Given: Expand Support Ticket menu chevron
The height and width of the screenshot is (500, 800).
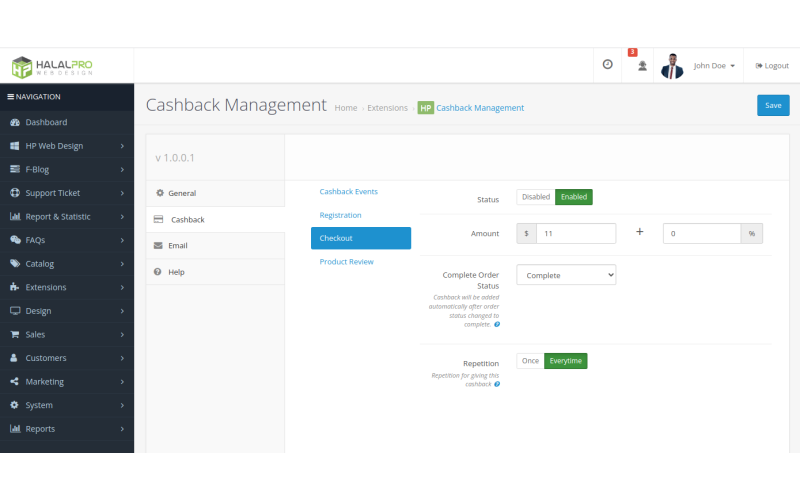Looking at the screenshot, I should 122,193.
